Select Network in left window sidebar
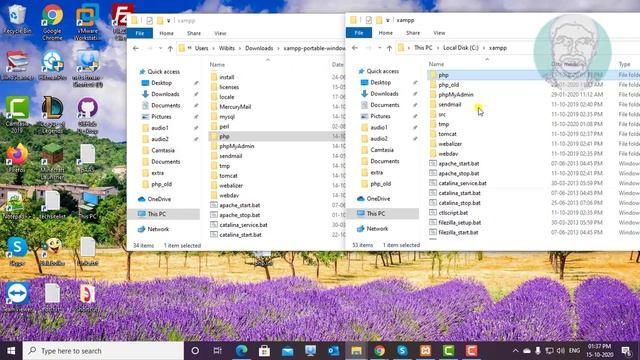The width and height of the screenshot is (640, 360). point(158,229)
